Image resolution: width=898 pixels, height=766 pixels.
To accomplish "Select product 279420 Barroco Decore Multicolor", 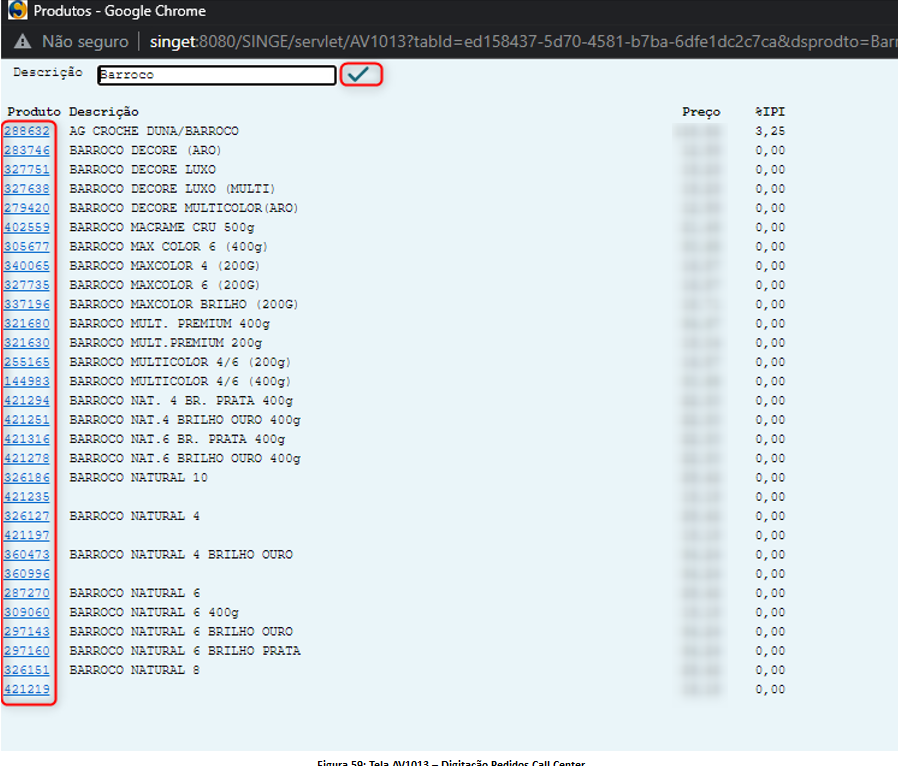I will tap(27, 208).
